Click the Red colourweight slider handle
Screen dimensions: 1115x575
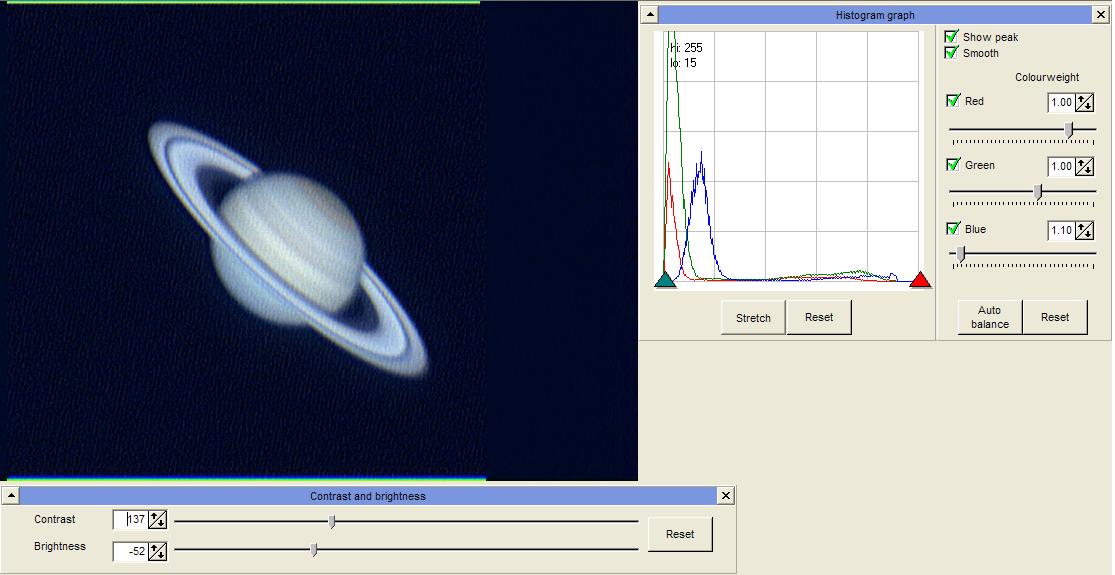coord(1068,130)
